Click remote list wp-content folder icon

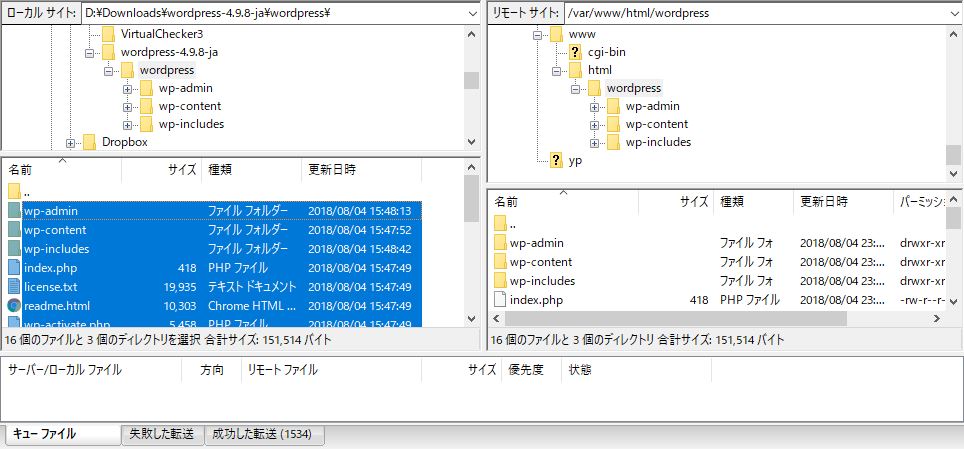point(500,262)
